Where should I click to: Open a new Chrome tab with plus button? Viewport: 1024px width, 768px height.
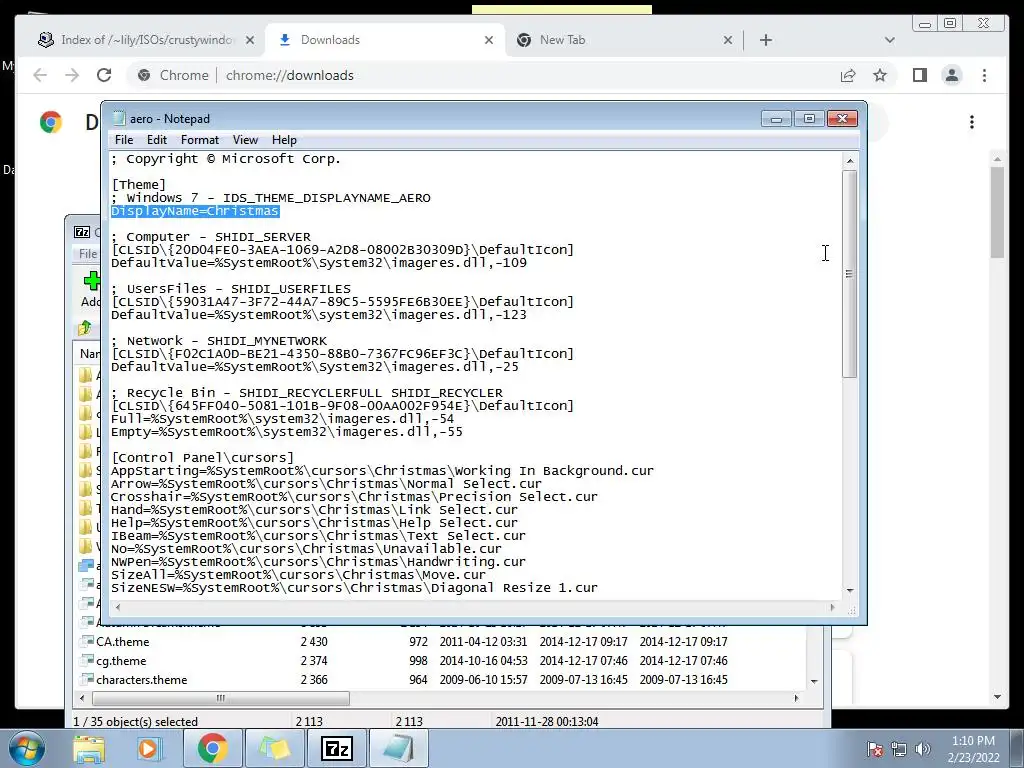click(x=766, y=40)
